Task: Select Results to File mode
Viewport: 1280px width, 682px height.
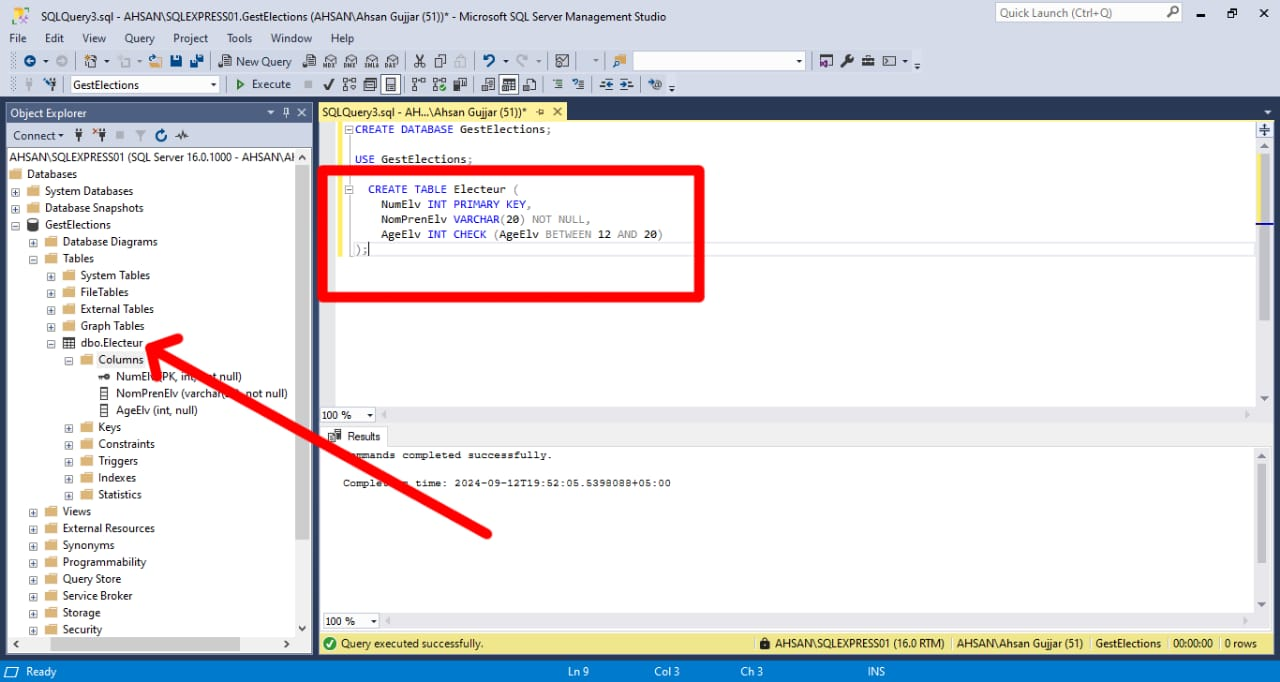Action: pos(530,84)
